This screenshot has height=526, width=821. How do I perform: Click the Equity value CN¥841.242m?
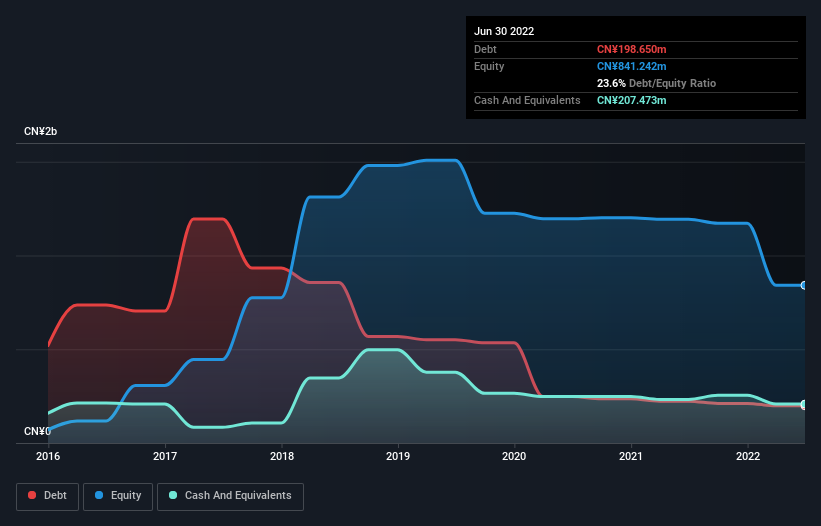[x=631, y=66]
